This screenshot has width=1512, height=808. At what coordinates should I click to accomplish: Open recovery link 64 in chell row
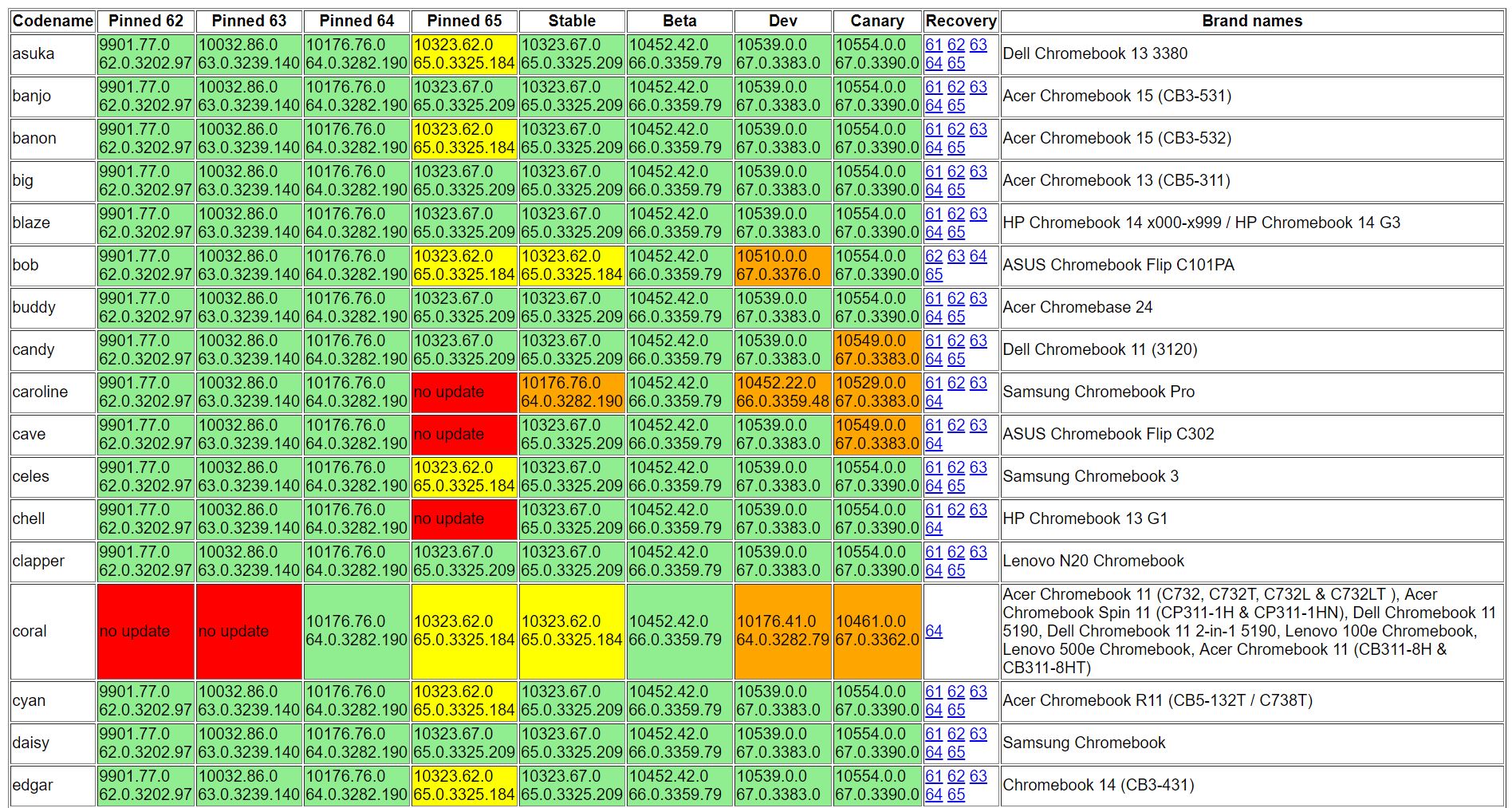[x=933, y=528]
